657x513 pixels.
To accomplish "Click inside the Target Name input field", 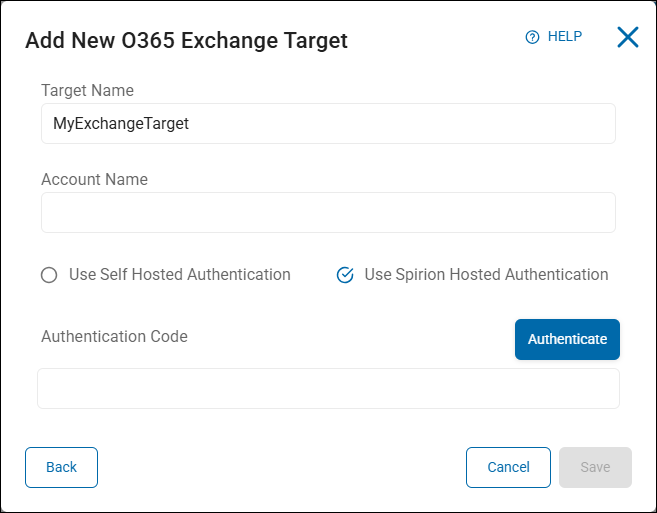I will click(328, 124).
